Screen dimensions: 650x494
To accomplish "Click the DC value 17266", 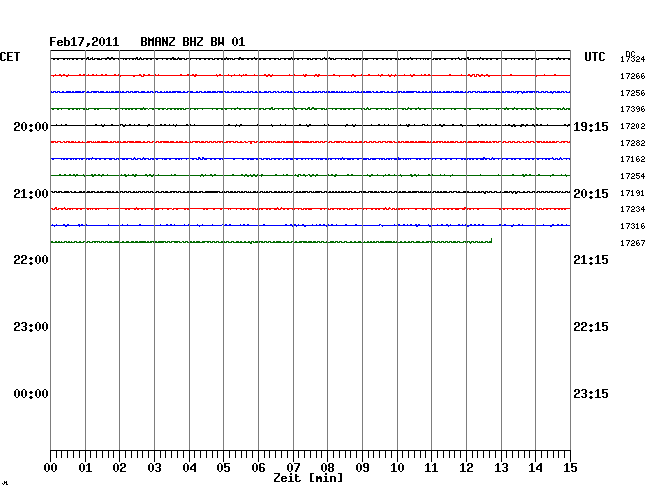I will coord(633,76).
